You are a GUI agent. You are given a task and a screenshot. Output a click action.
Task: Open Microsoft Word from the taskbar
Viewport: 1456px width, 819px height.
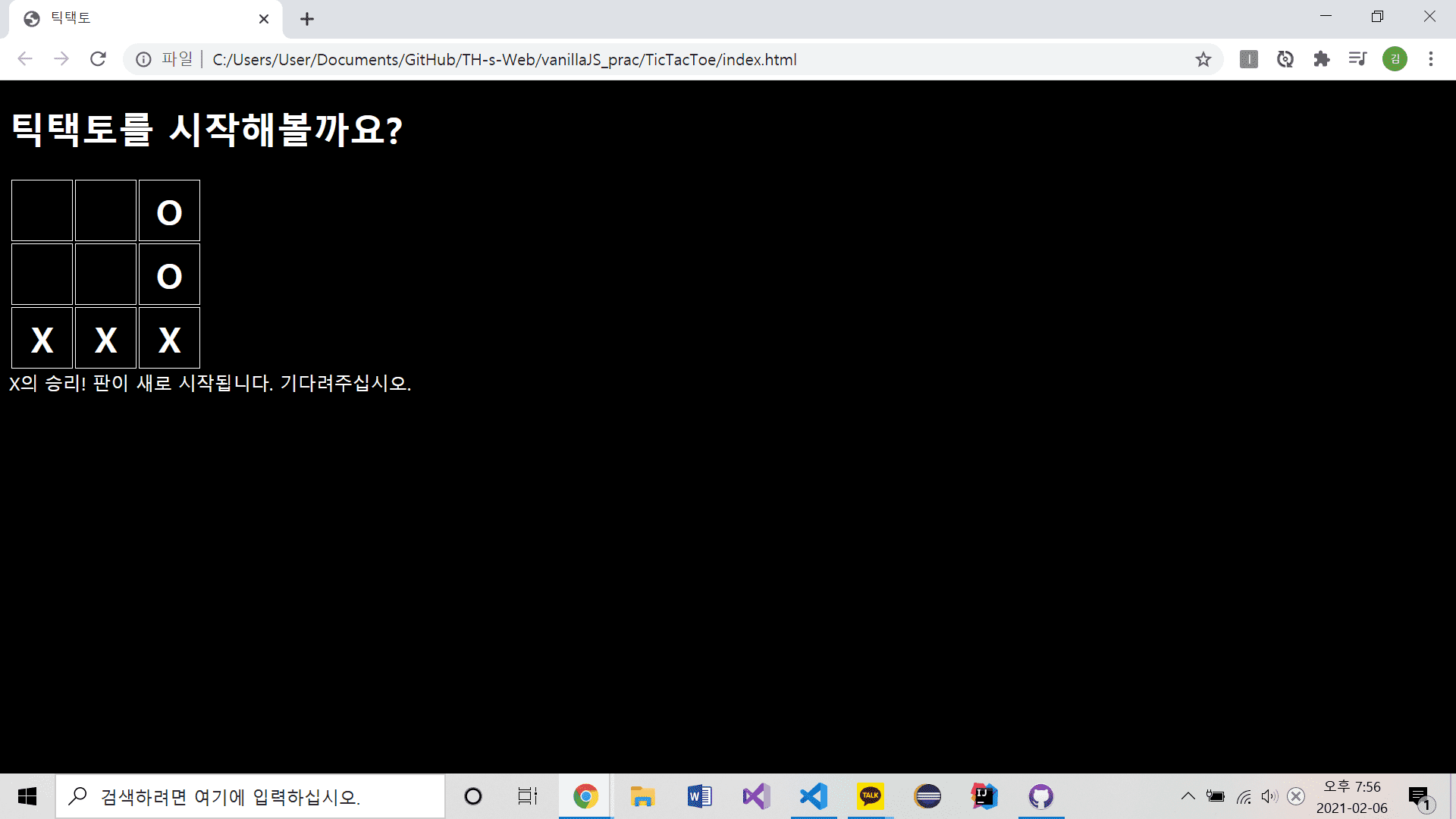pos(699,796)
